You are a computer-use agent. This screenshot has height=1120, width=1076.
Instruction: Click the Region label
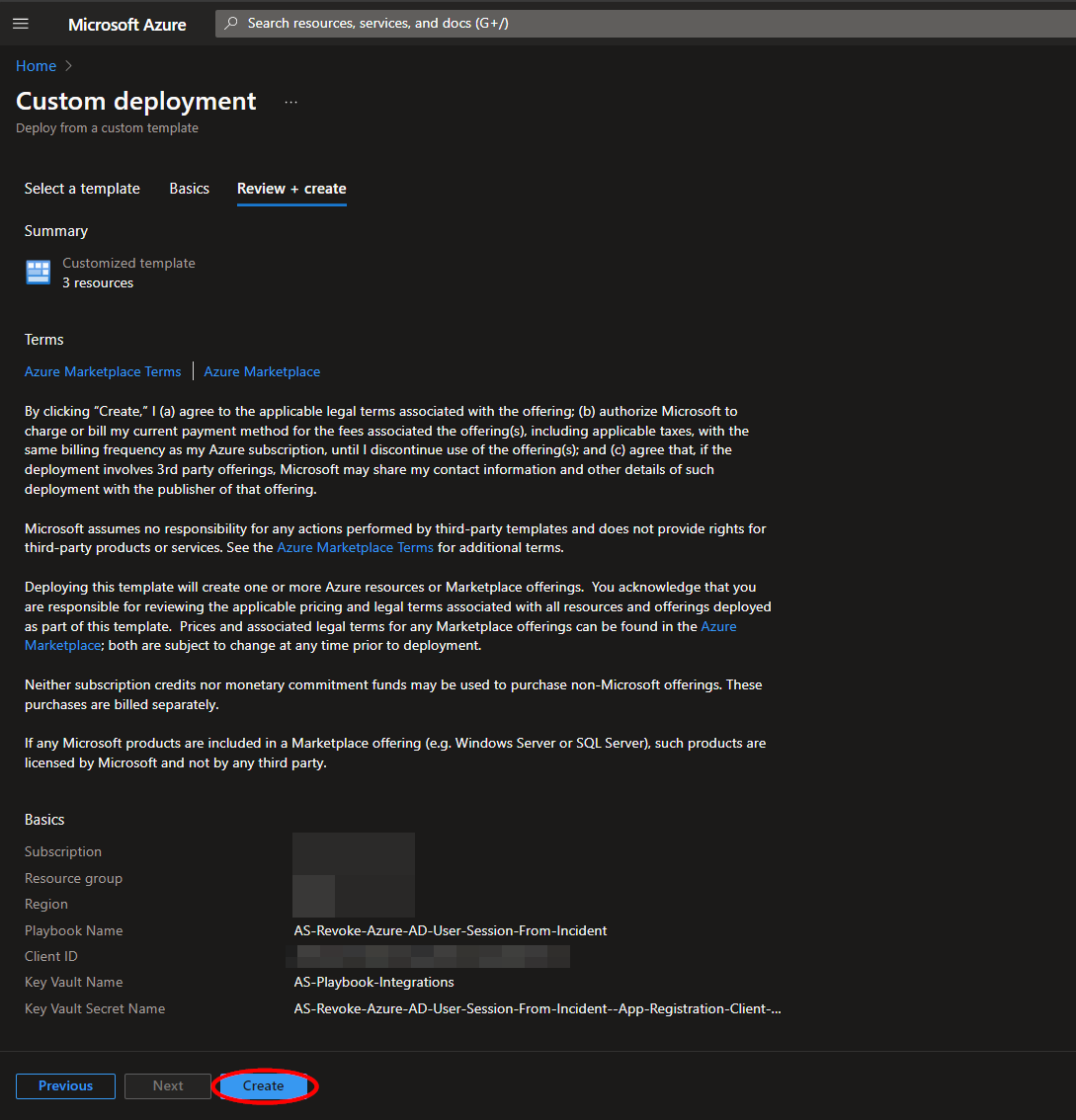pyautogui.click(x=46, y=904)
